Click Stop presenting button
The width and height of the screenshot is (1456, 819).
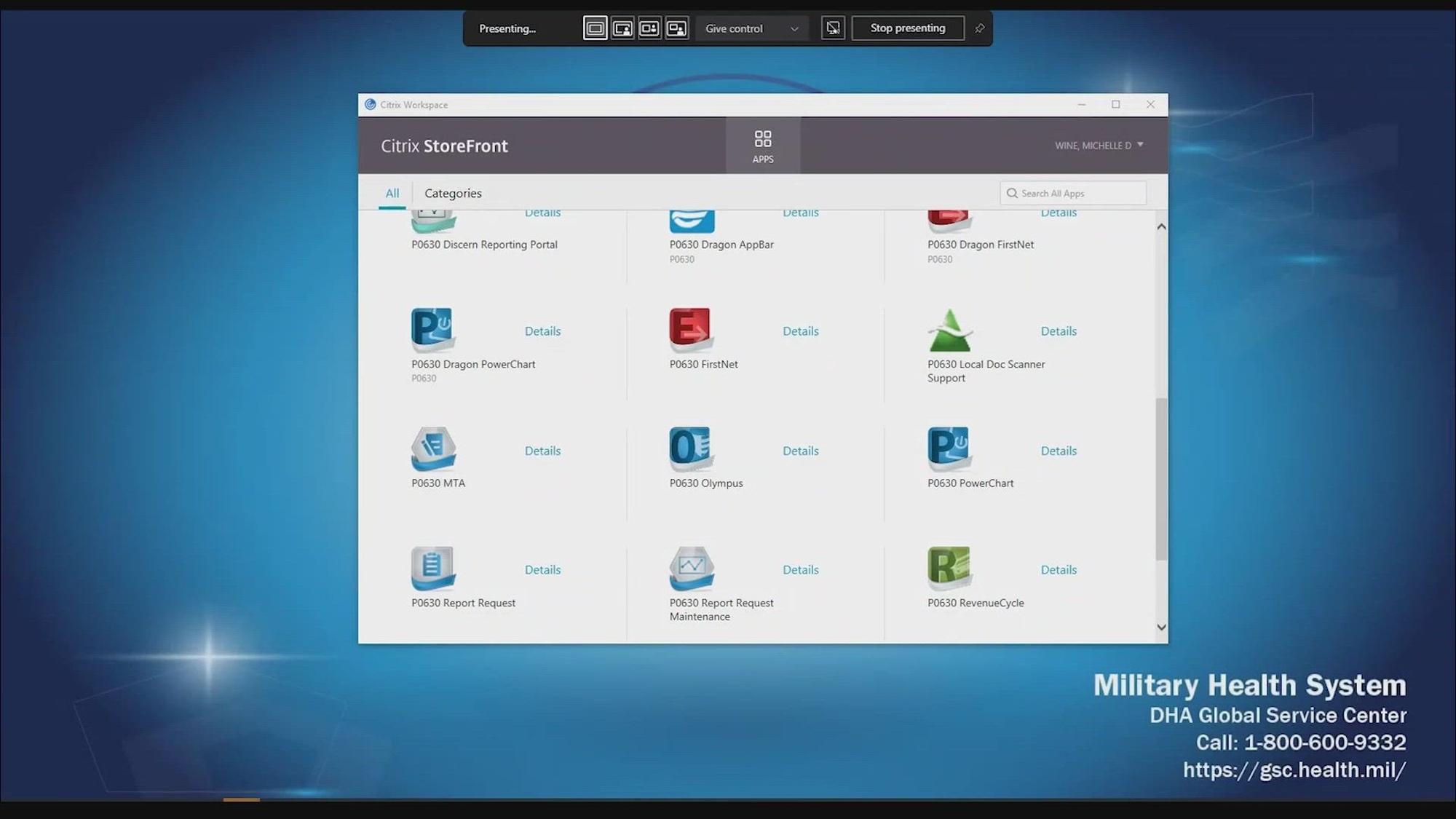pyautogui.click(x=907, y=28)
